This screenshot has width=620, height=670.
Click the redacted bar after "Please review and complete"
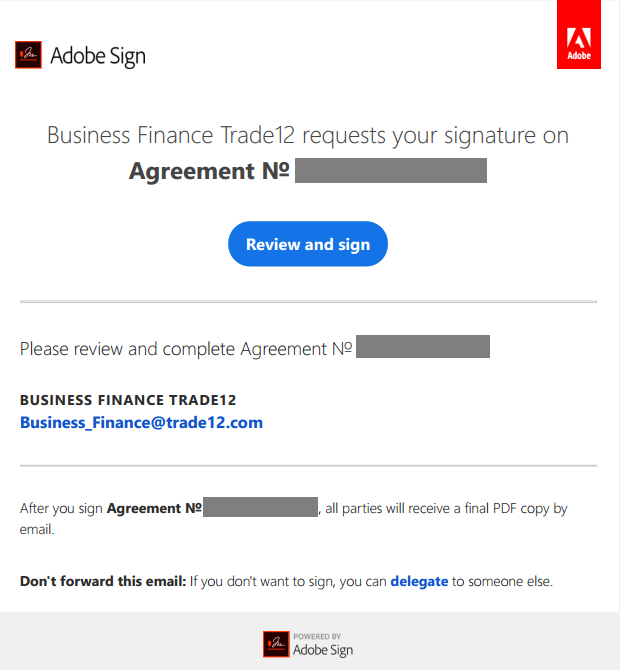[x=423, y=347]
